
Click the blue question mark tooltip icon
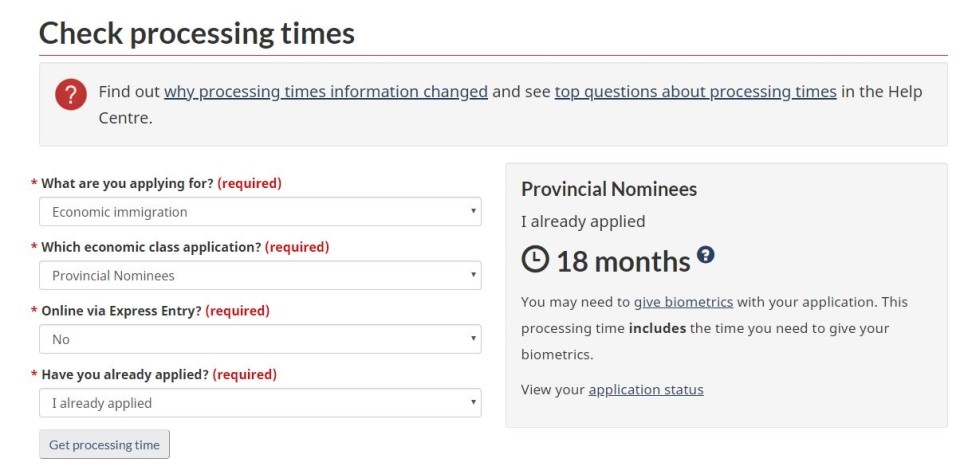coord(705,254)
